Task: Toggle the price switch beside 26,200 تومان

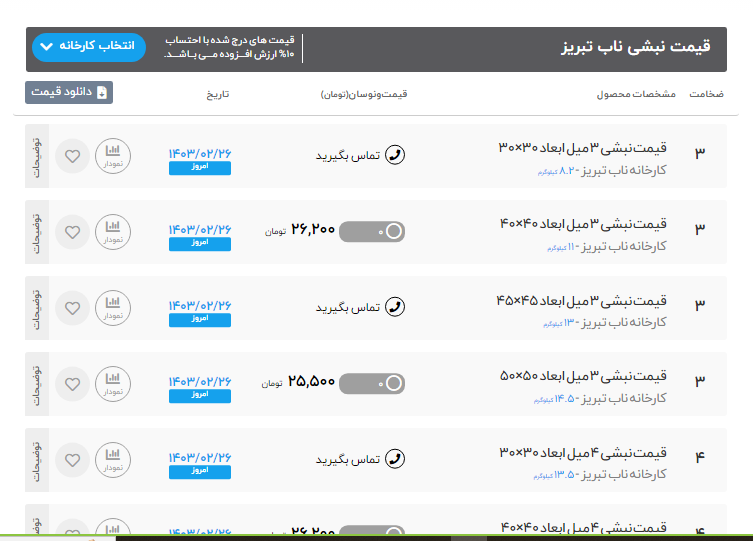Action: click(372, 232)
